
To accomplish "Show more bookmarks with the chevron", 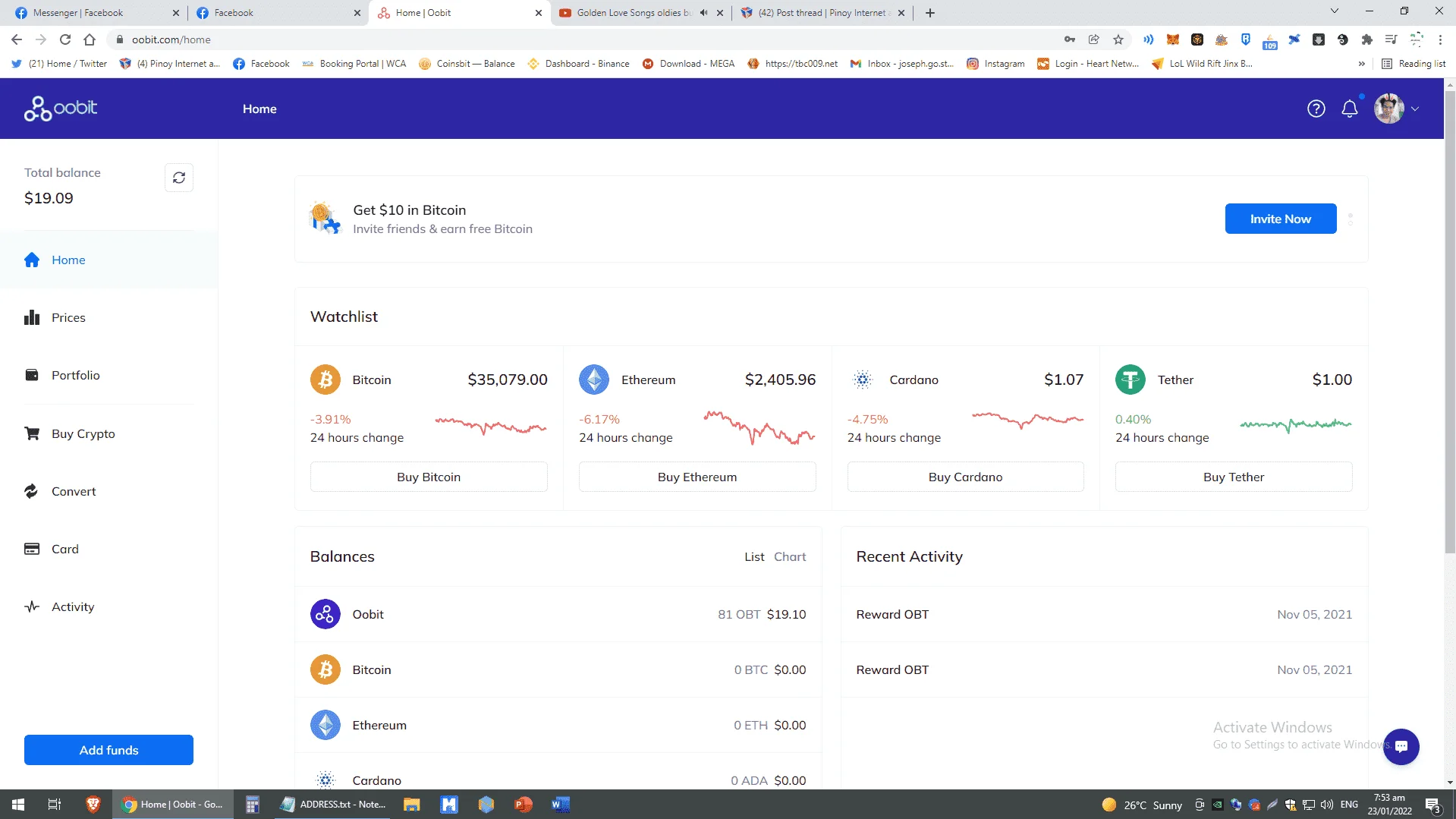I will coord(1362,64).
